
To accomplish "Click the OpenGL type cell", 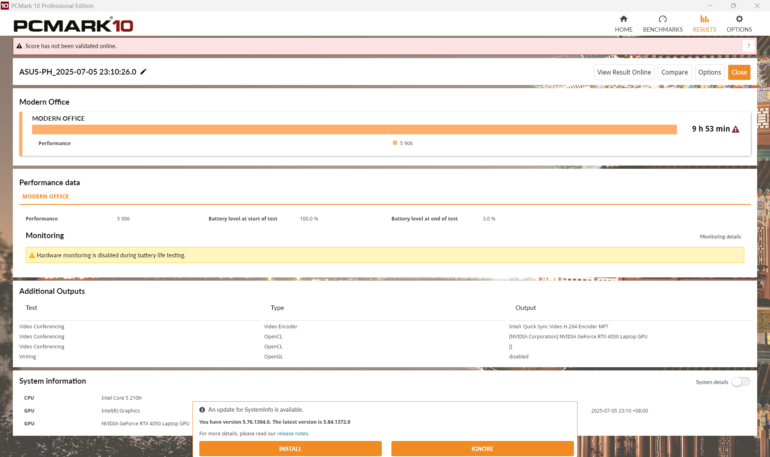I will pos(274,356).
